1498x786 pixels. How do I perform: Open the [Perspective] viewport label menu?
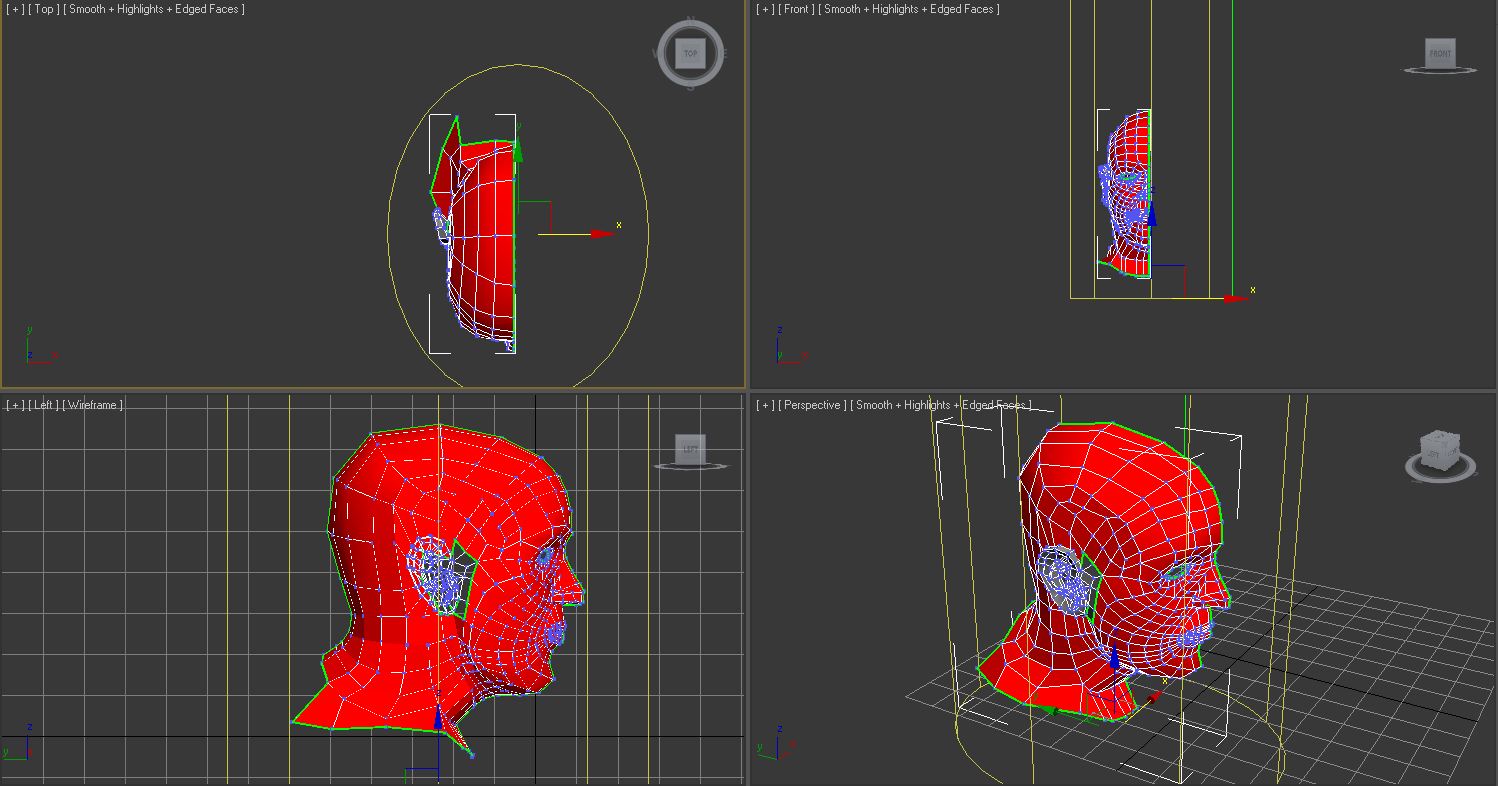pyautogui.click(x=810, y=405)
